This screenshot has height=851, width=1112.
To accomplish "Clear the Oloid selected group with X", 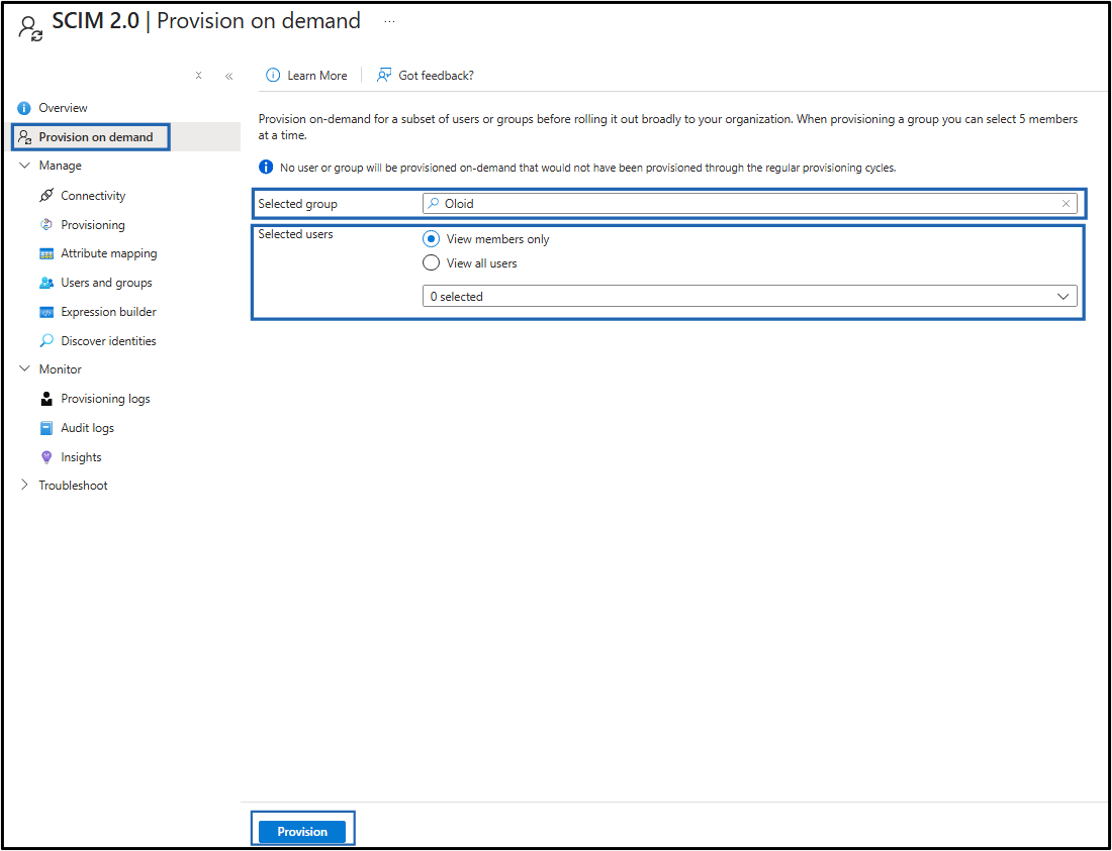I will coord(1066,204).
